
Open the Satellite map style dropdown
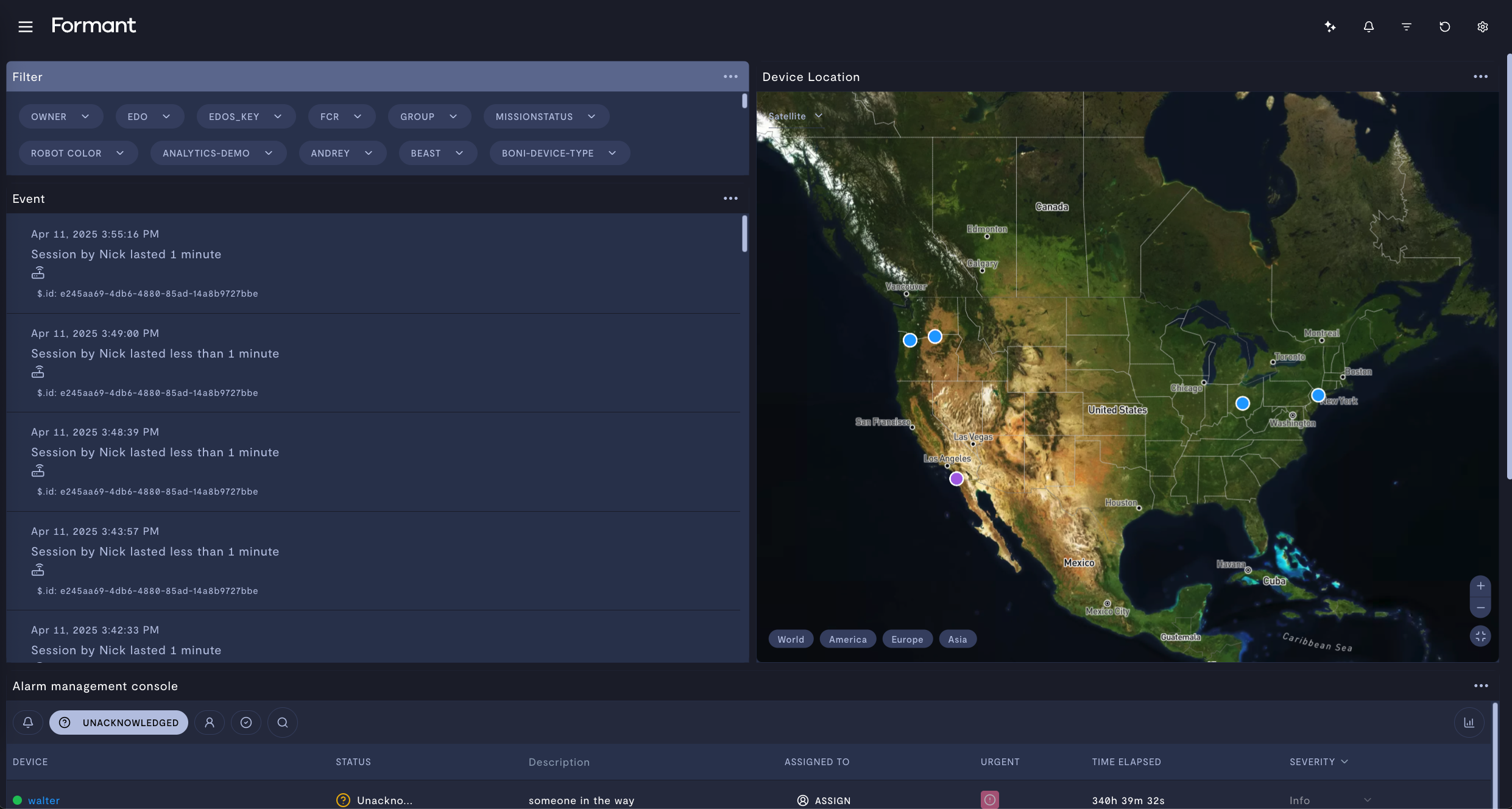795,116
